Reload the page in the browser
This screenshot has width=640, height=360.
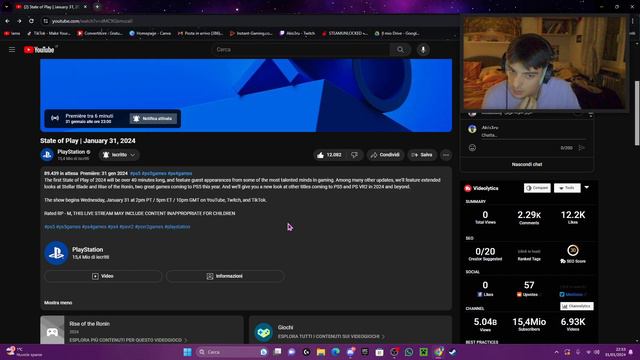point(31,21)
